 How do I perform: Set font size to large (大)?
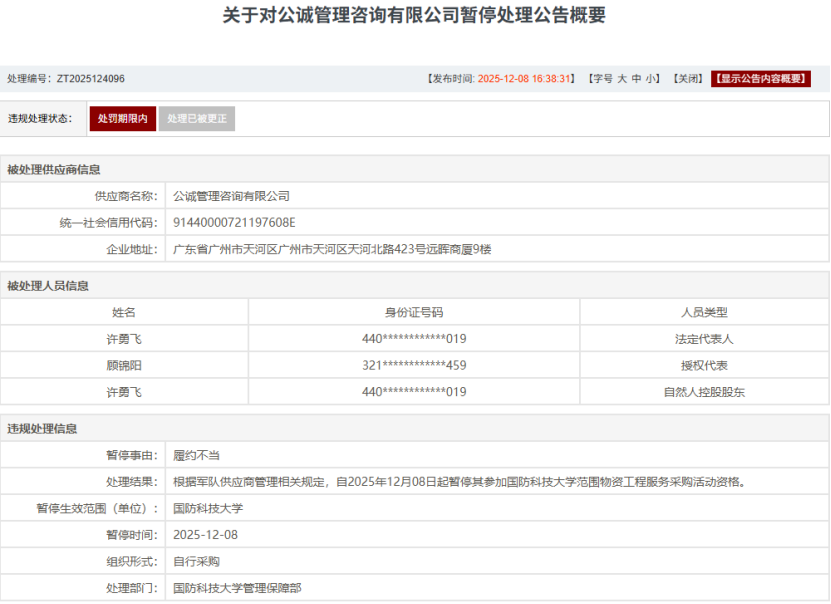click(621, 79)
